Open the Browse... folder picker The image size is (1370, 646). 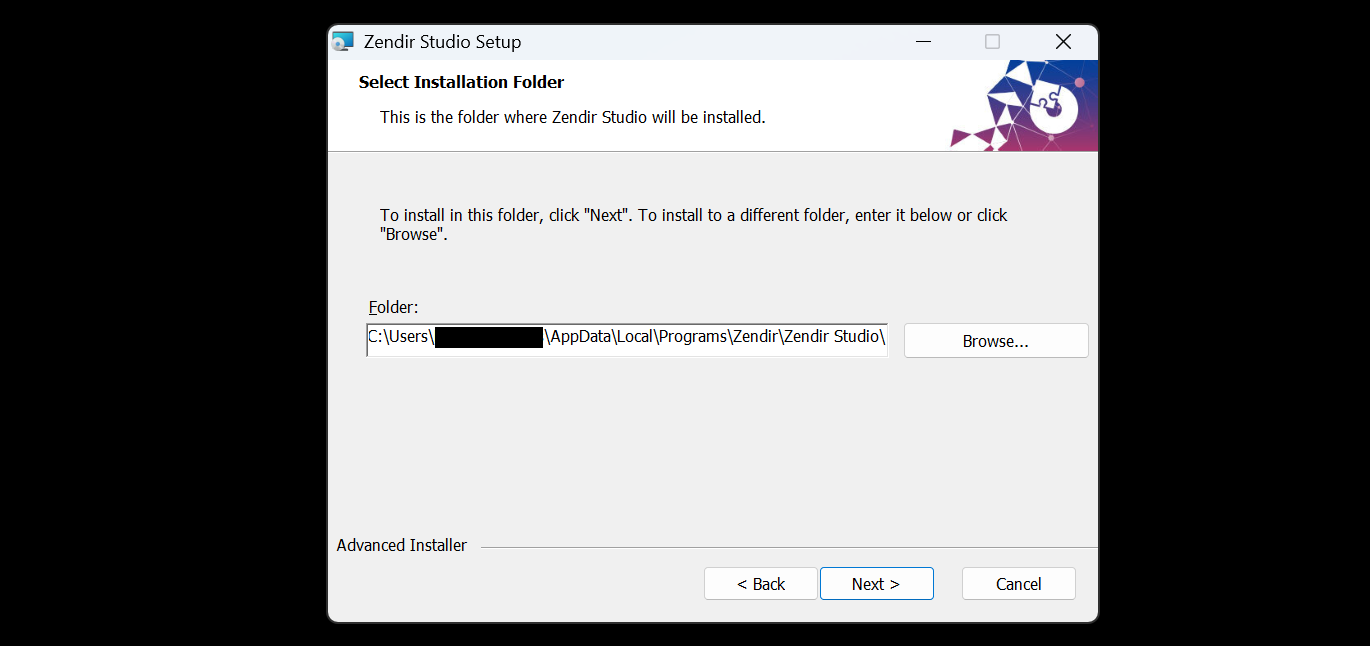point(996,341)
